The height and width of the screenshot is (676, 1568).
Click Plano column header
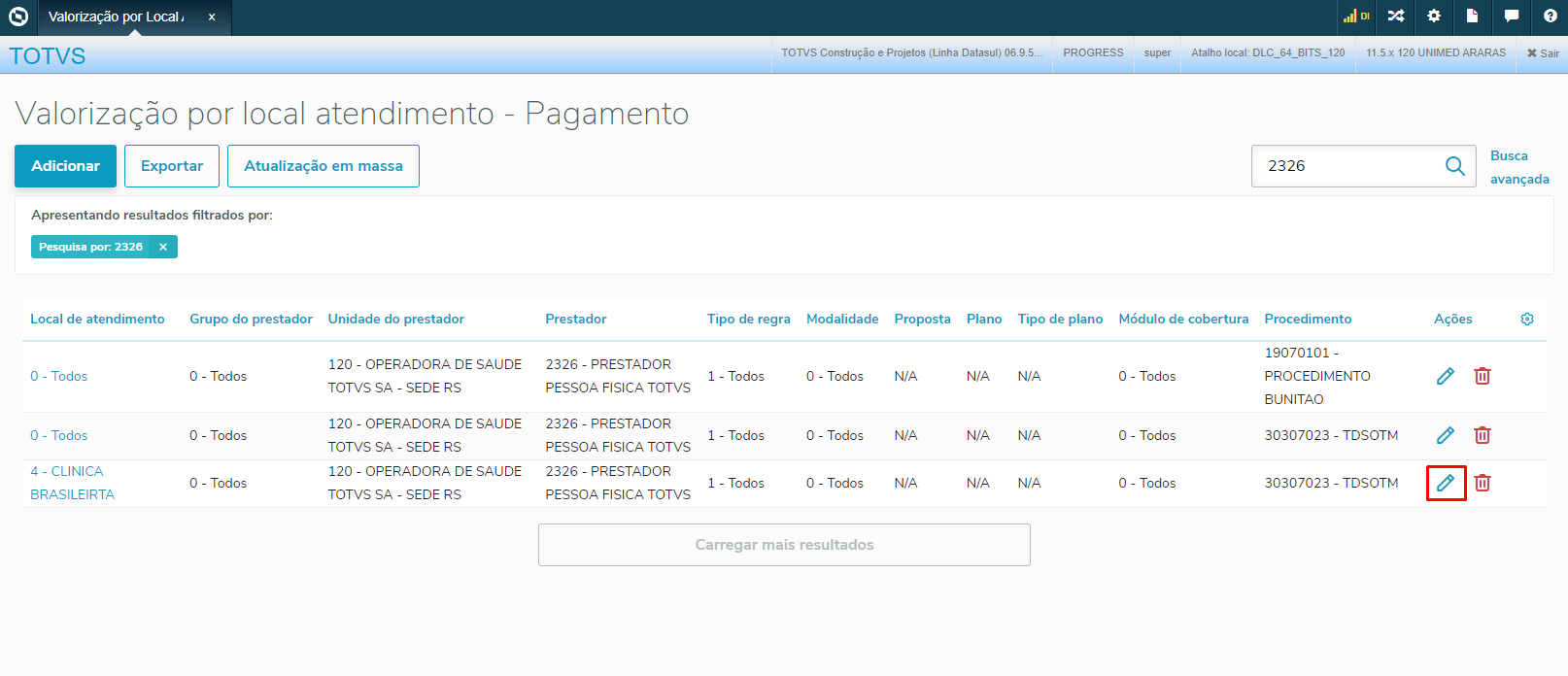(x=984, y=319)
